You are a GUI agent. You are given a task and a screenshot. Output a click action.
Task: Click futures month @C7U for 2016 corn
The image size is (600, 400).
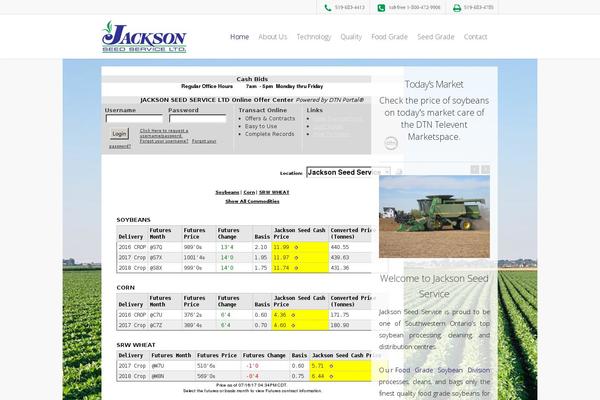point(156,315)
